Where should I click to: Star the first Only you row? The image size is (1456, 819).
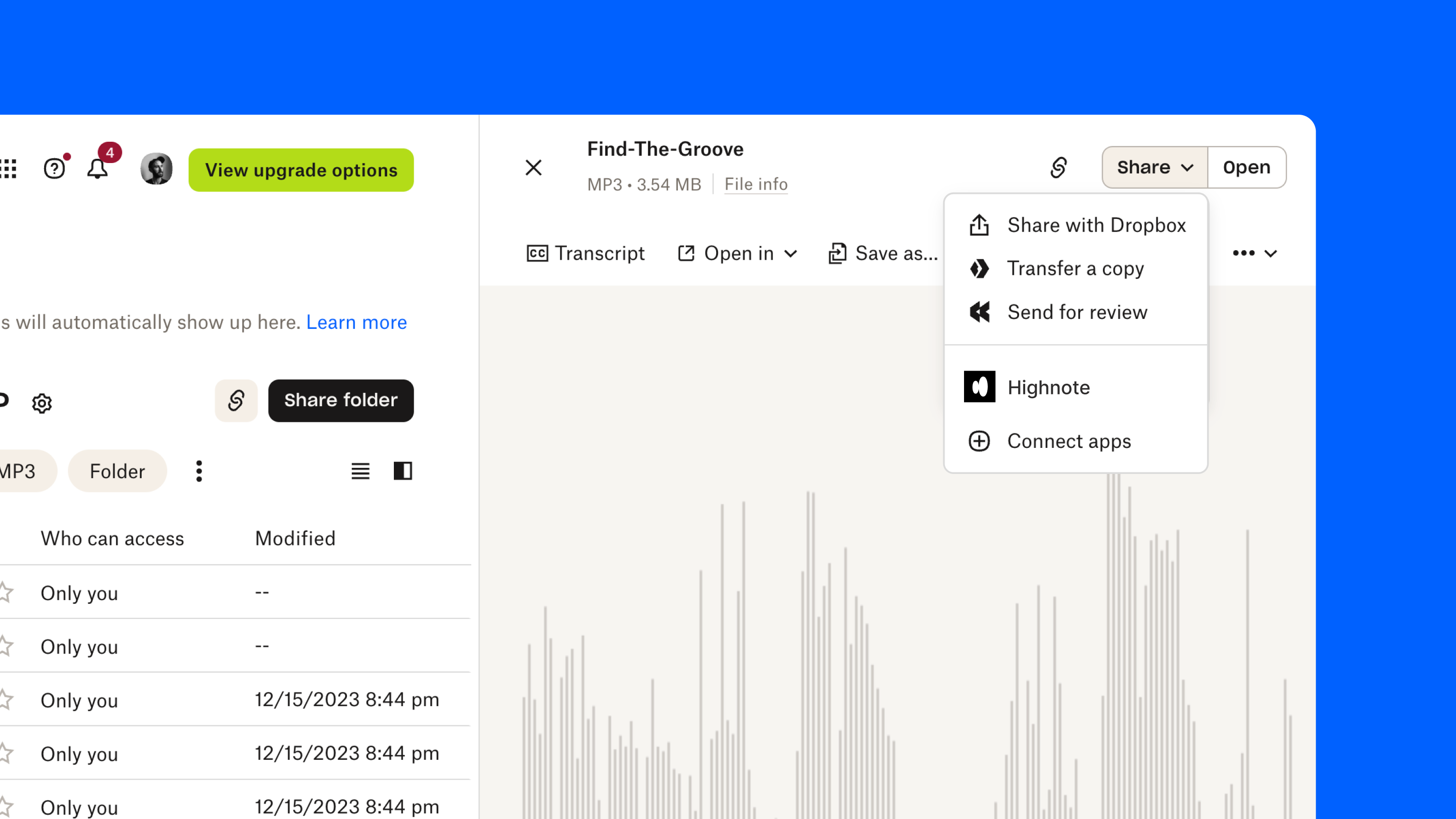6,592
